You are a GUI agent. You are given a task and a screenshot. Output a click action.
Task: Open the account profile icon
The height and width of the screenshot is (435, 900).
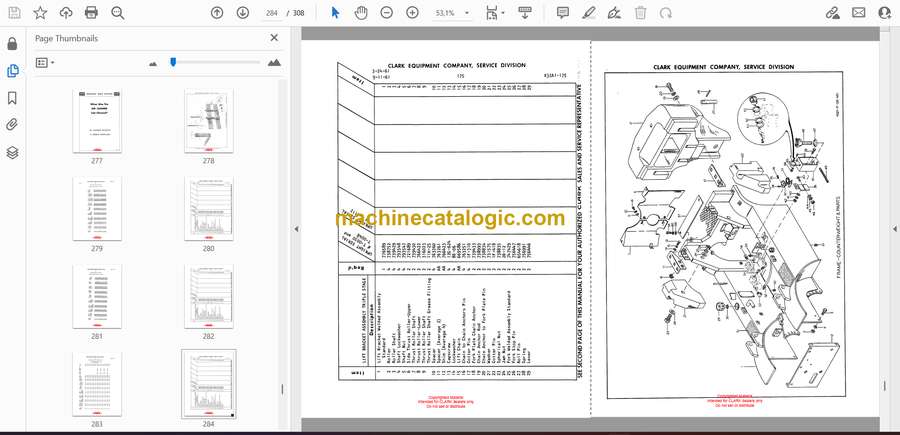[x=885, y=13]
